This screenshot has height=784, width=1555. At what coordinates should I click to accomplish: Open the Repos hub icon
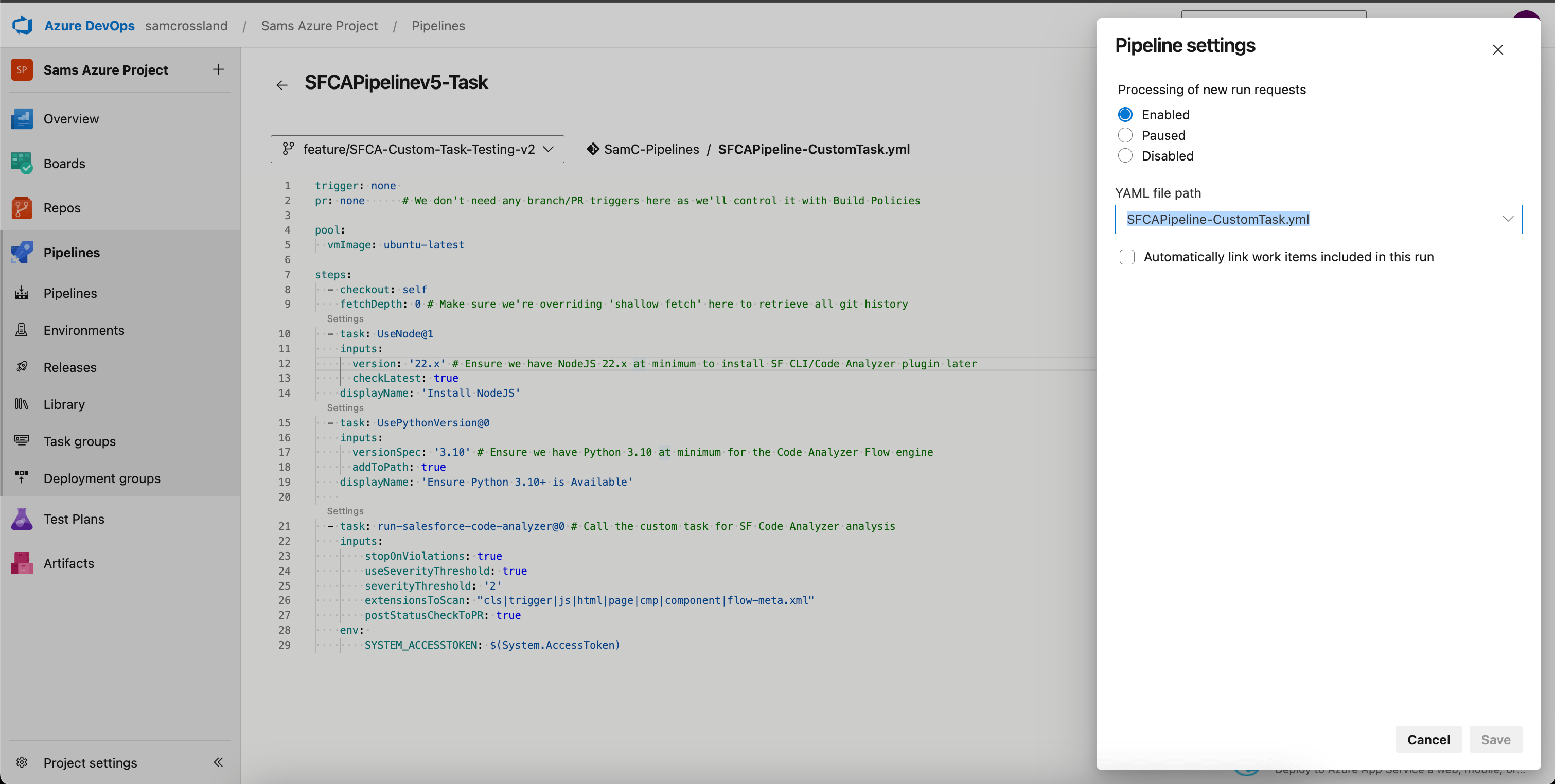[22, 208]
